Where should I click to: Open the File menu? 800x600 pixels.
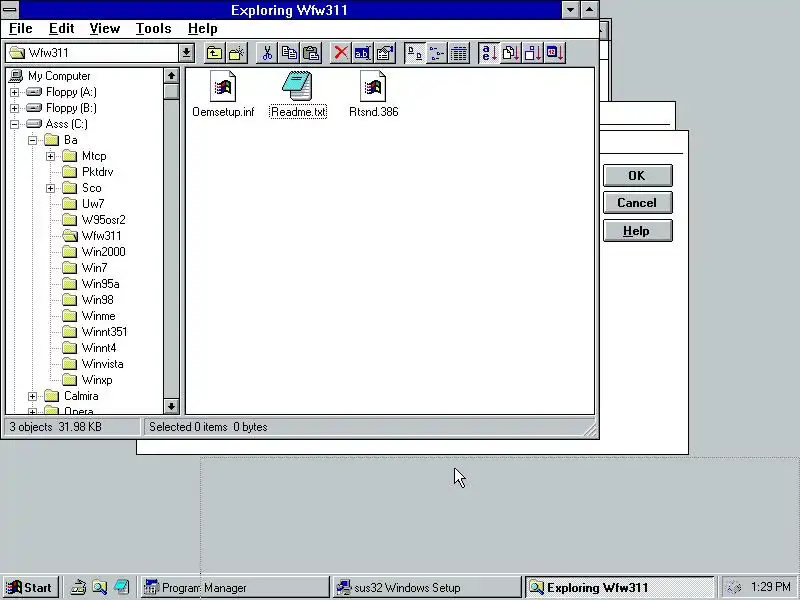coord(21,29)
